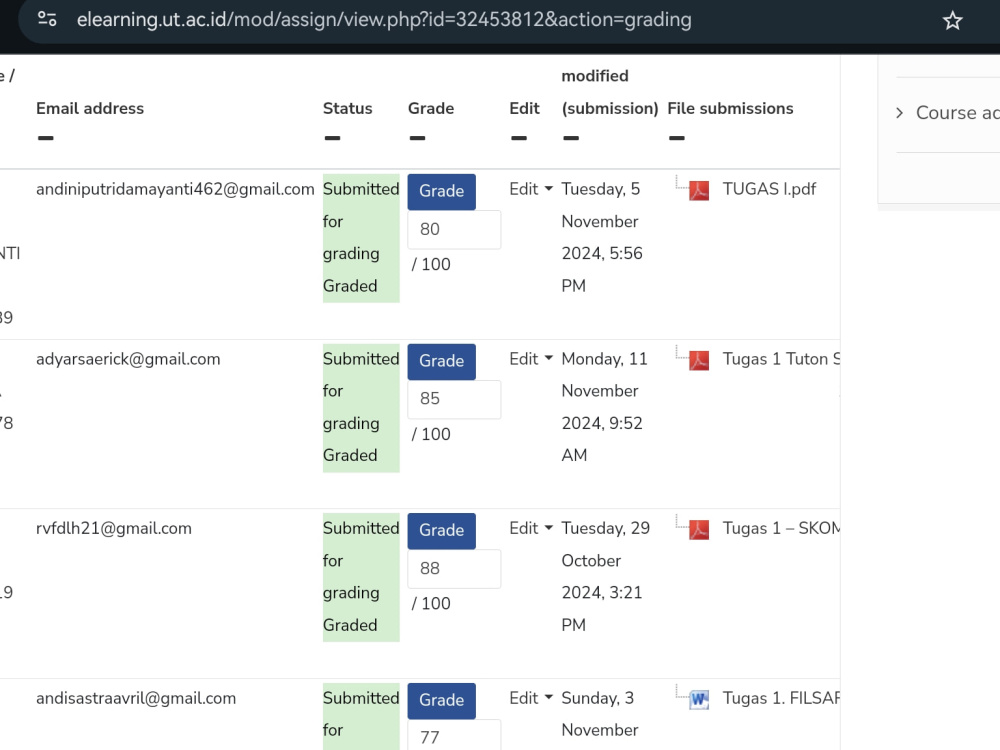Select email adyarsaerick@gmail.com

128,359
